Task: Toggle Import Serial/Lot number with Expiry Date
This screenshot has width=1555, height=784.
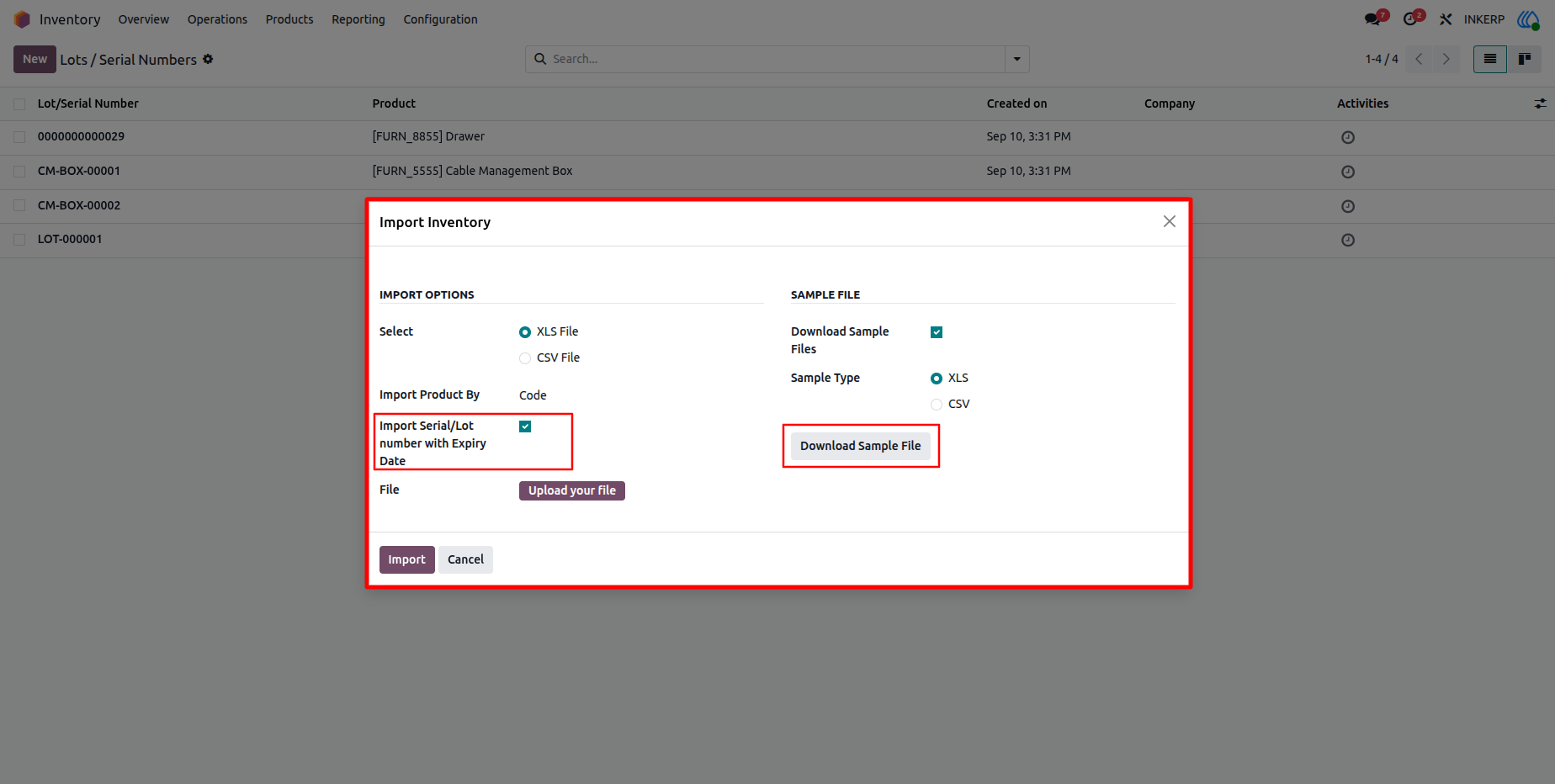Action: click(525, 426)
